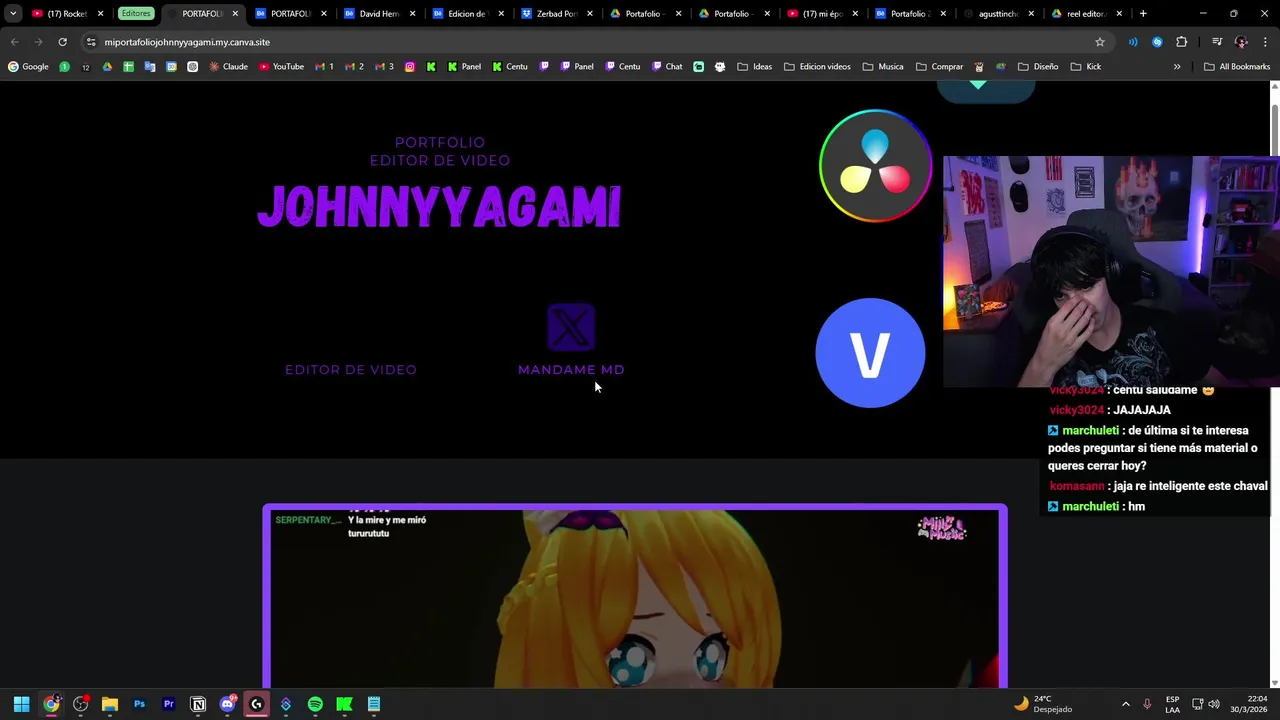
Task: Click the EDITOR DE VIDEO label under the title
Action: (351, 370)
